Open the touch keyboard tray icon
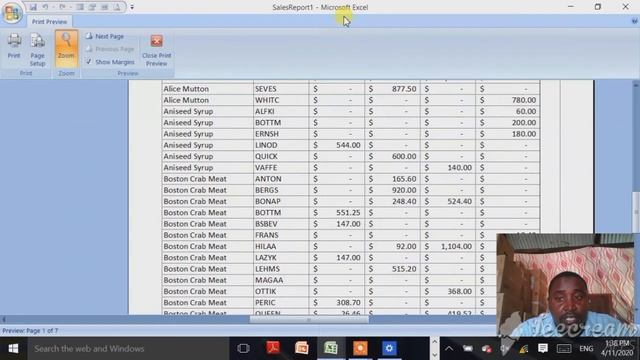Viewport: 640px width, 360px height. pyautogui.click(x=564, y=349)
